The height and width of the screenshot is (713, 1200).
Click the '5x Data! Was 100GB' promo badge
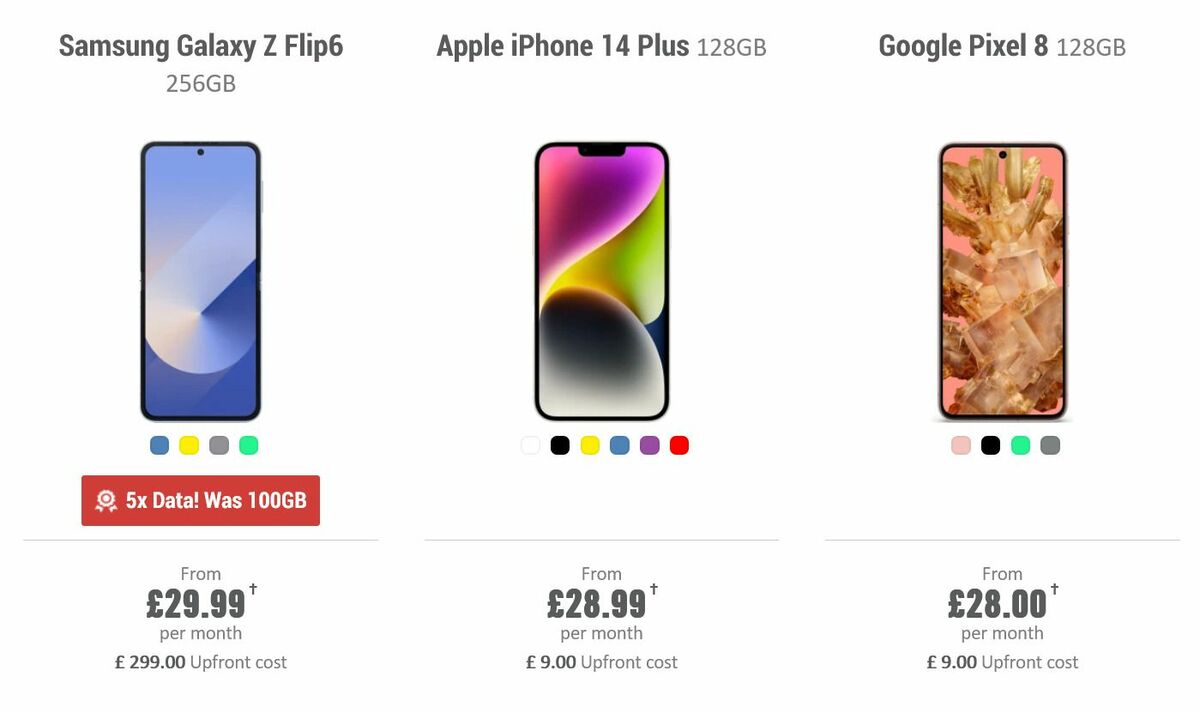click(x=200, y=500)
